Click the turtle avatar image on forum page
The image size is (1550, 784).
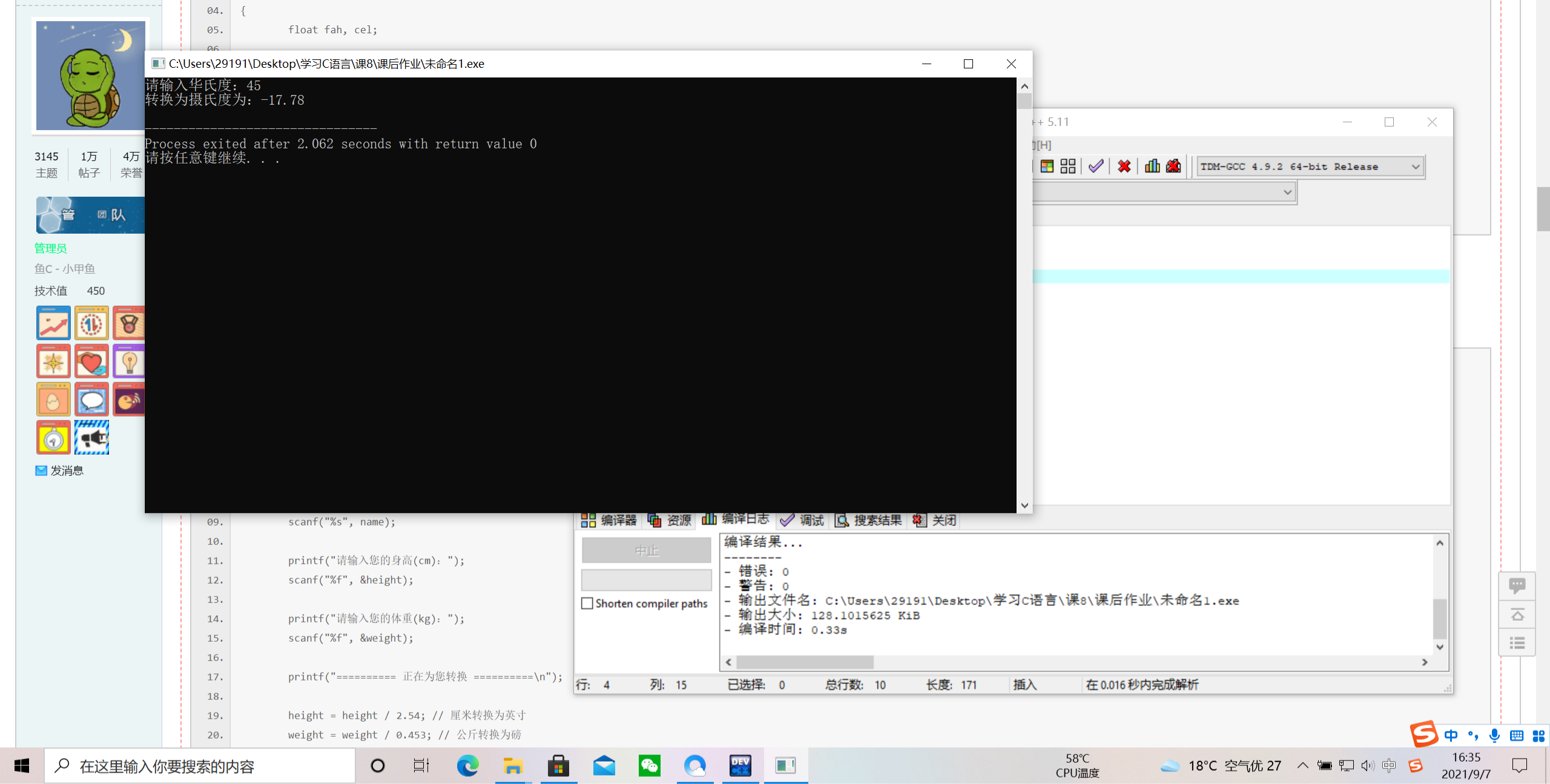click(x=91, y=76)
